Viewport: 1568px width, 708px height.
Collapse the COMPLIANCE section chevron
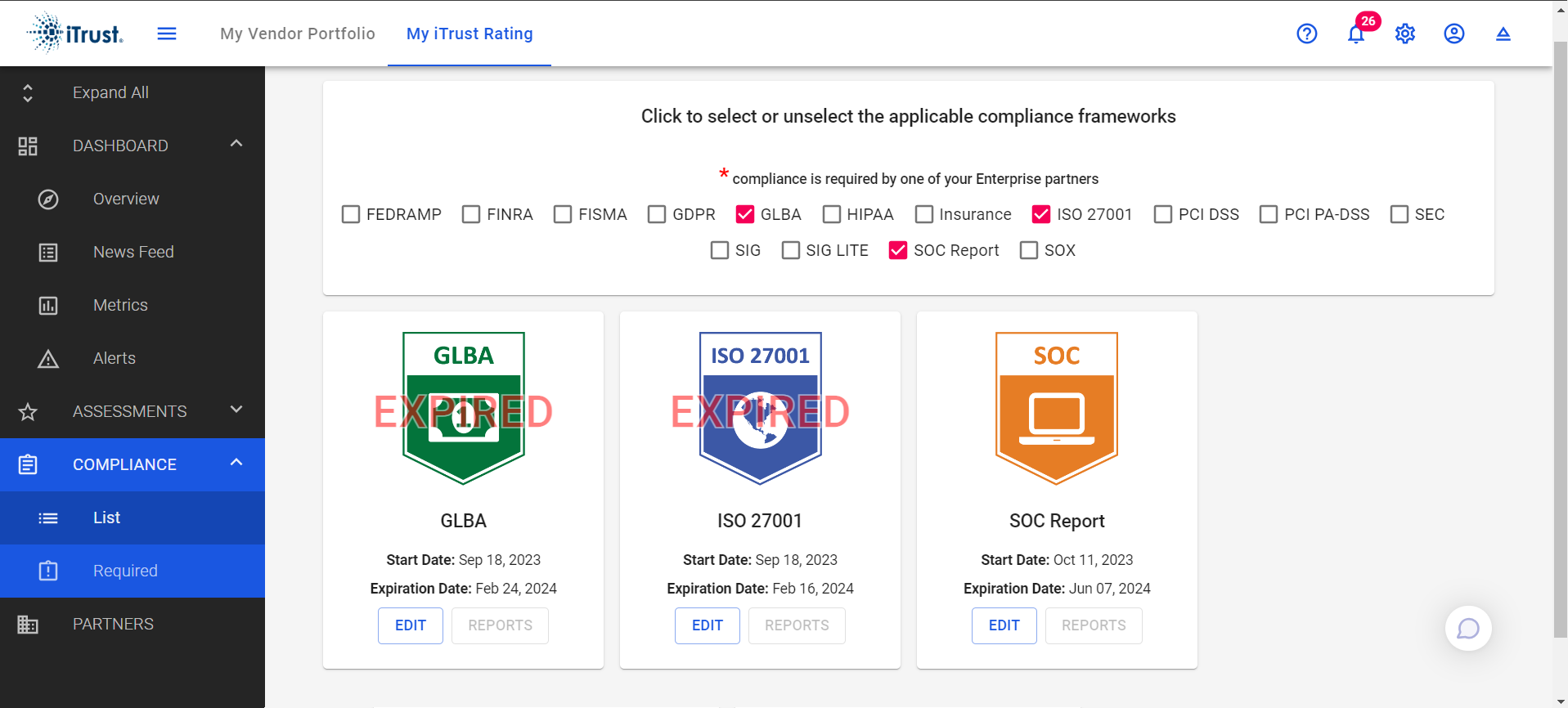[x=236, y=463]
